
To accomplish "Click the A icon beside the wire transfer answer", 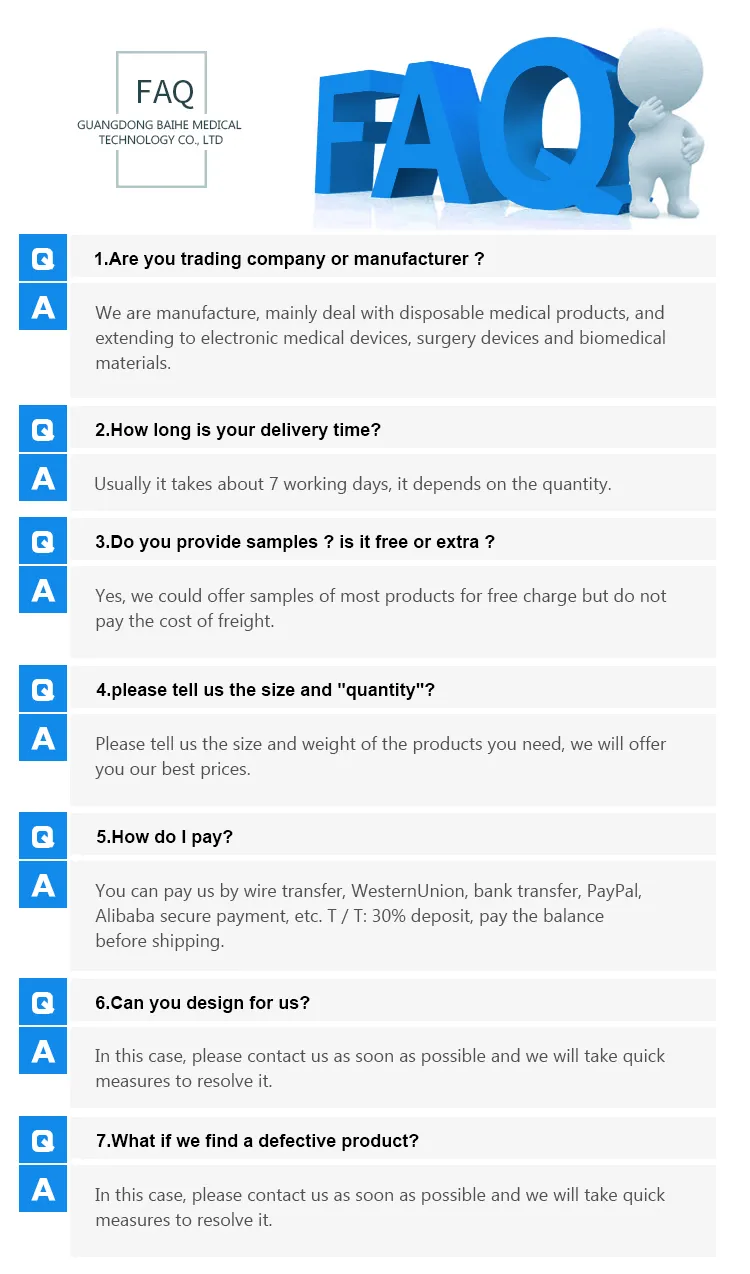I will coord(43,884).
